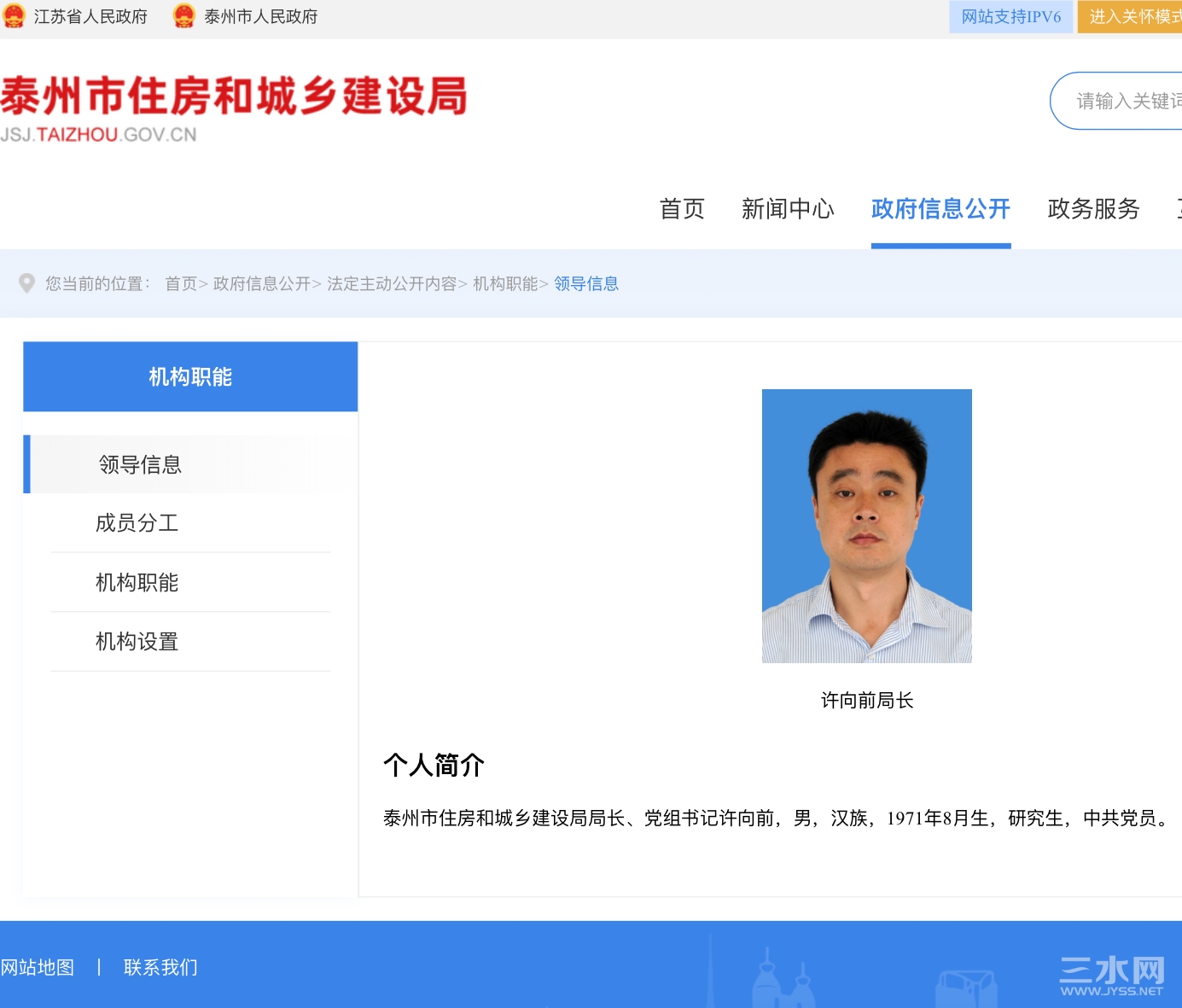Click the location pin icon in breadcrumb
The image size is (1182, 1008).
[x=27, y=283]
